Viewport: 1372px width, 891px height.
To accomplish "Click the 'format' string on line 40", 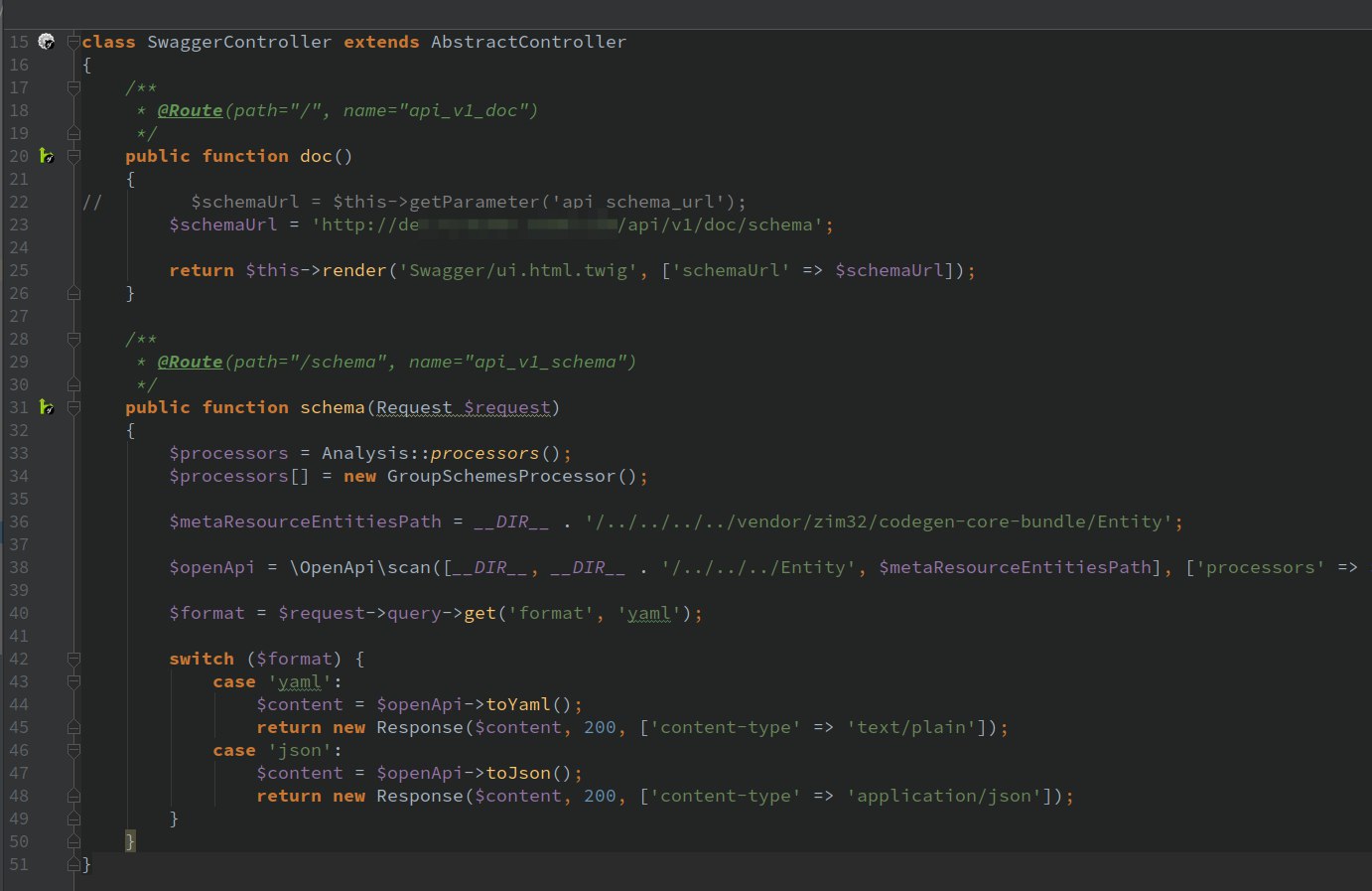I will 550,613.
